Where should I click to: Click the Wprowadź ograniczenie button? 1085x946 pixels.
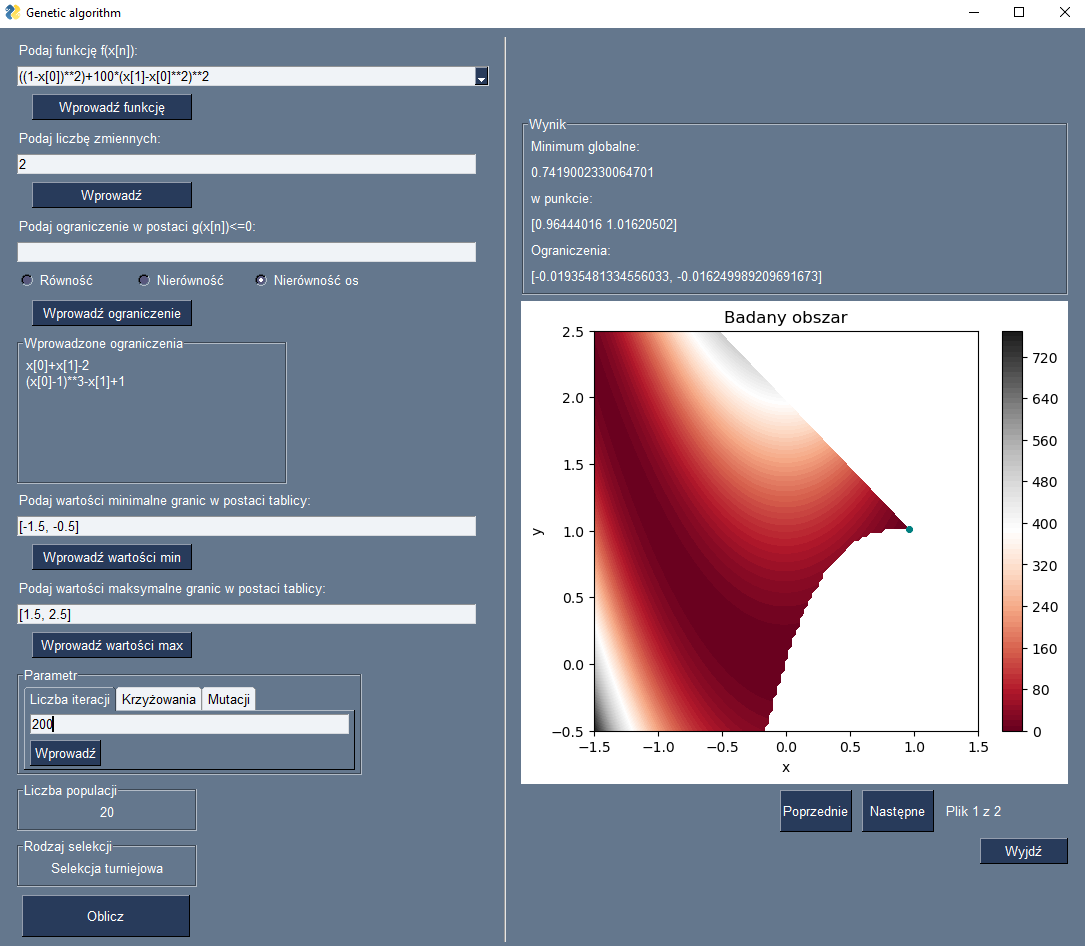pos(112,313)
